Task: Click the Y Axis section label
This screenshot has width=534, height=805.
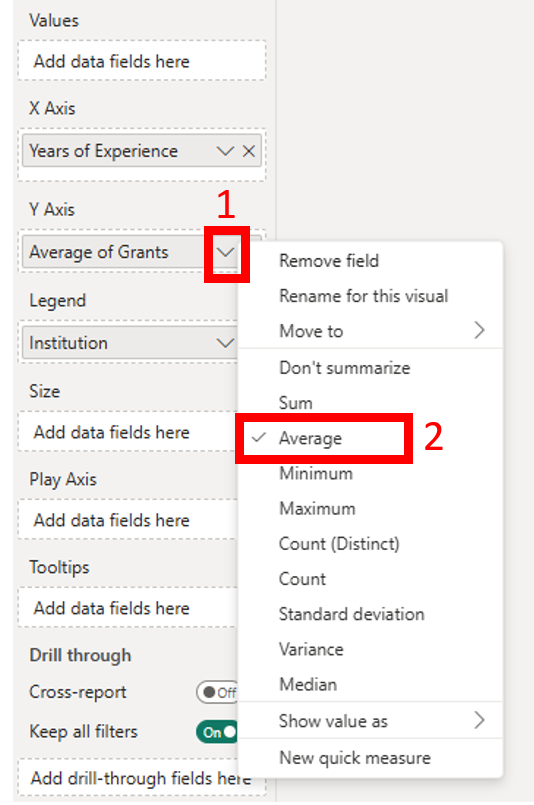Action: (x=52, y=209)
